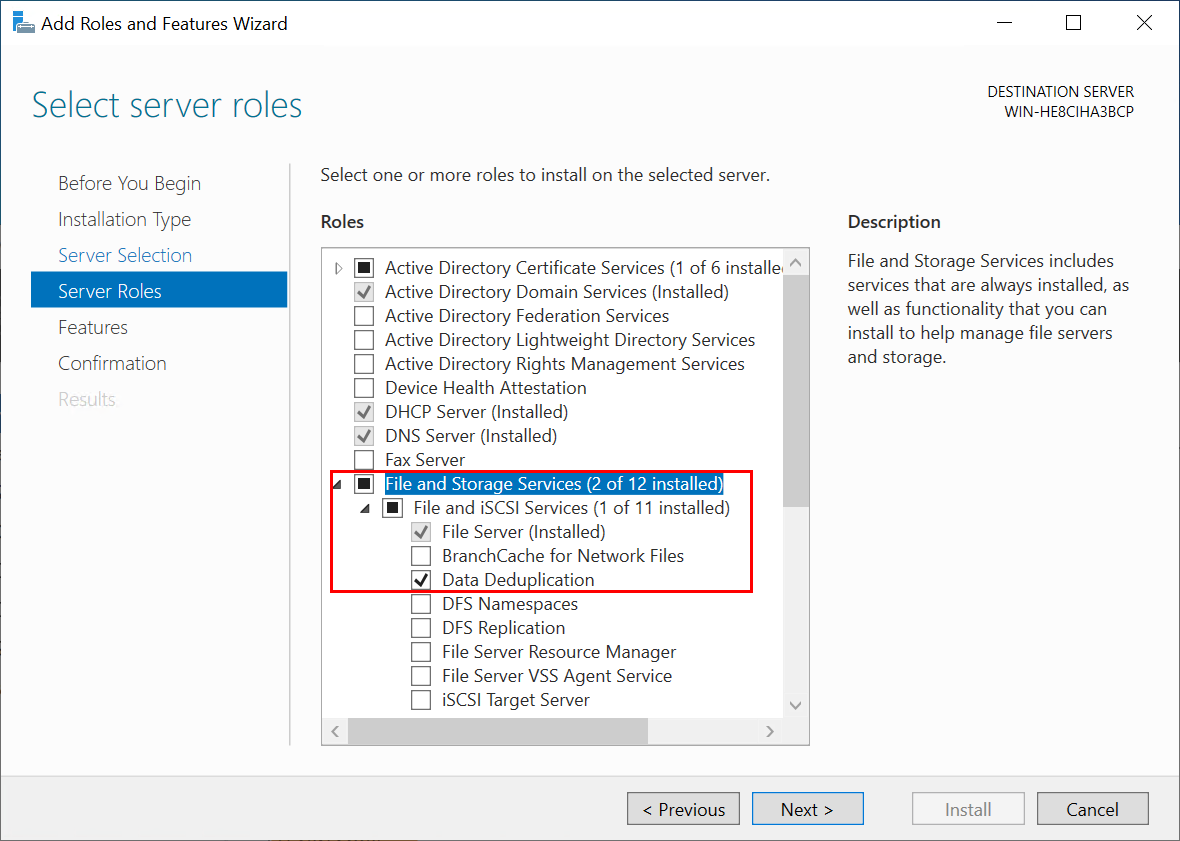Open the Server Selection step
This screenshot has width=1180, height=841.
(125, 255)
